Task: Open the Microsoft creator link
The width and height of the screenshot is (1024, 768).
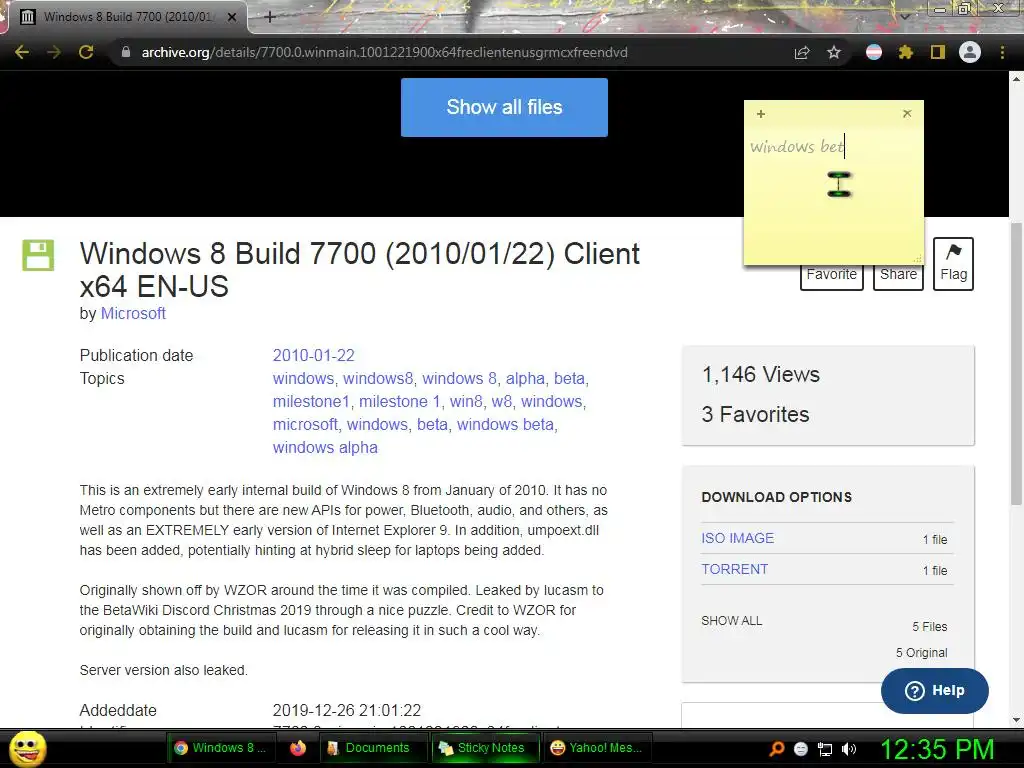Action: [133, 313]
